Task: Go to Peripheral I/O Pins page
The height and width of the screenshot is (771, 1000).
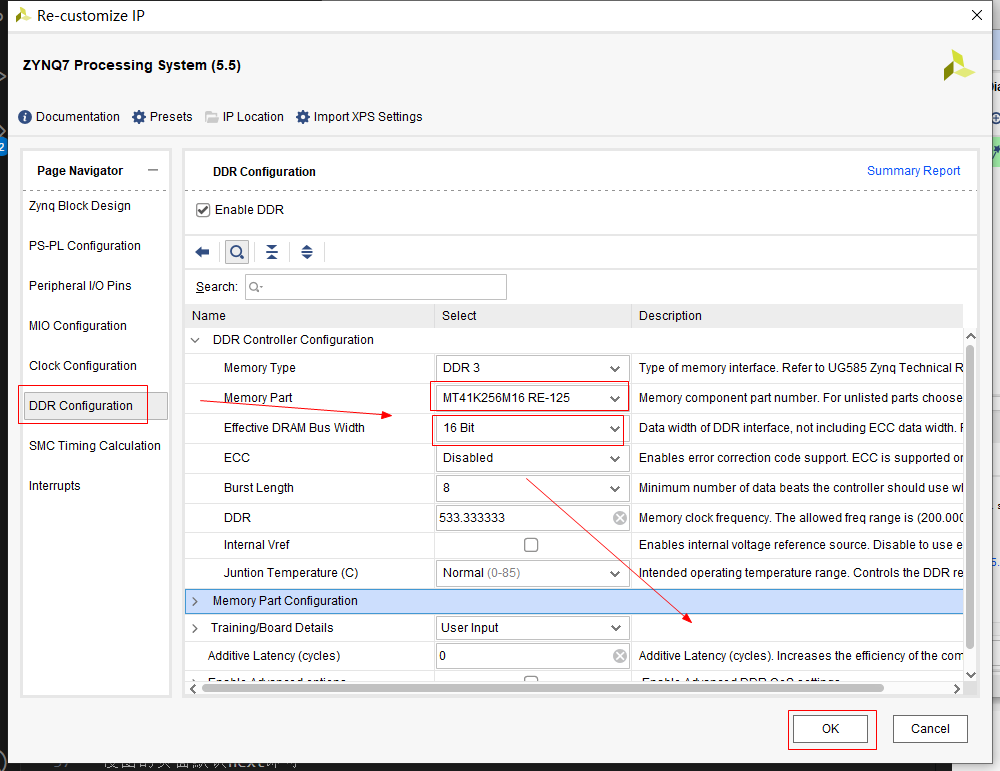Action: pos(80,286)
